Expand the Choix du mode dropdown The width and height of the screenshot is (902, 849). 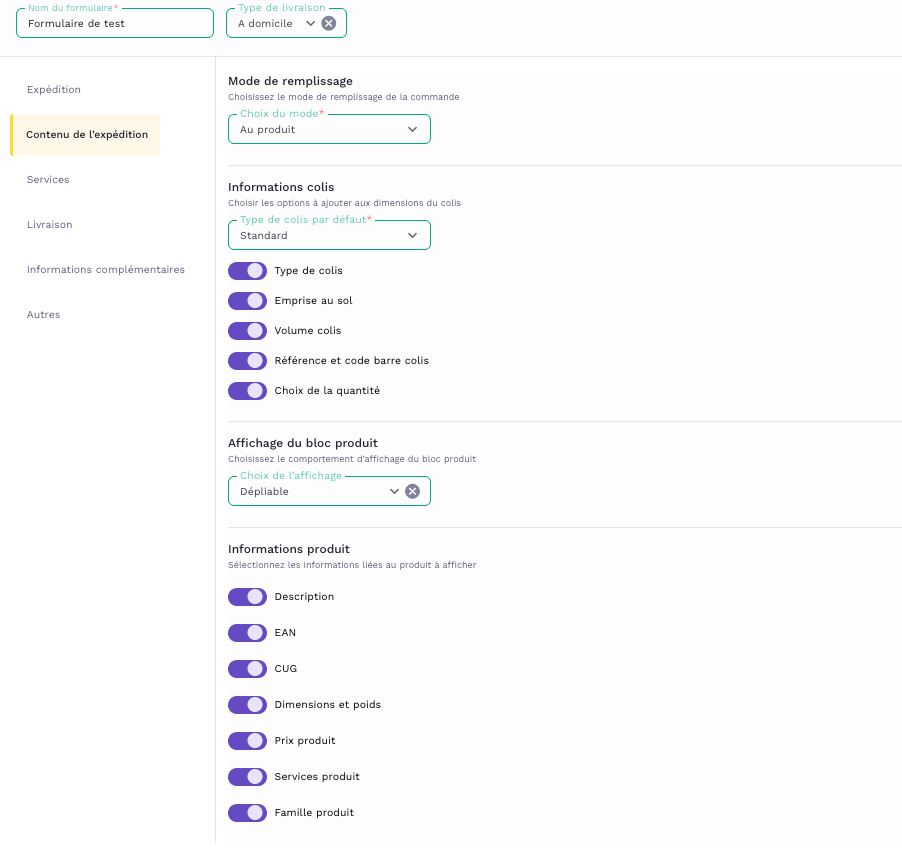click(x=412, y=129)
